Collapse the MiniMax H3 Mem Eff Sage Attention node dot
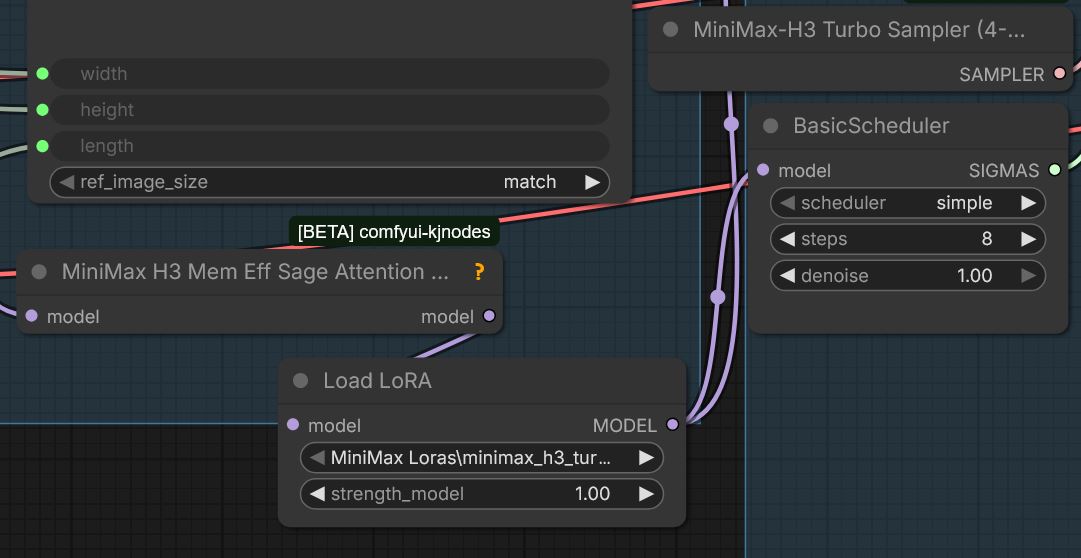The width and height of the screenshot is (1081, 558). [39, 272]
